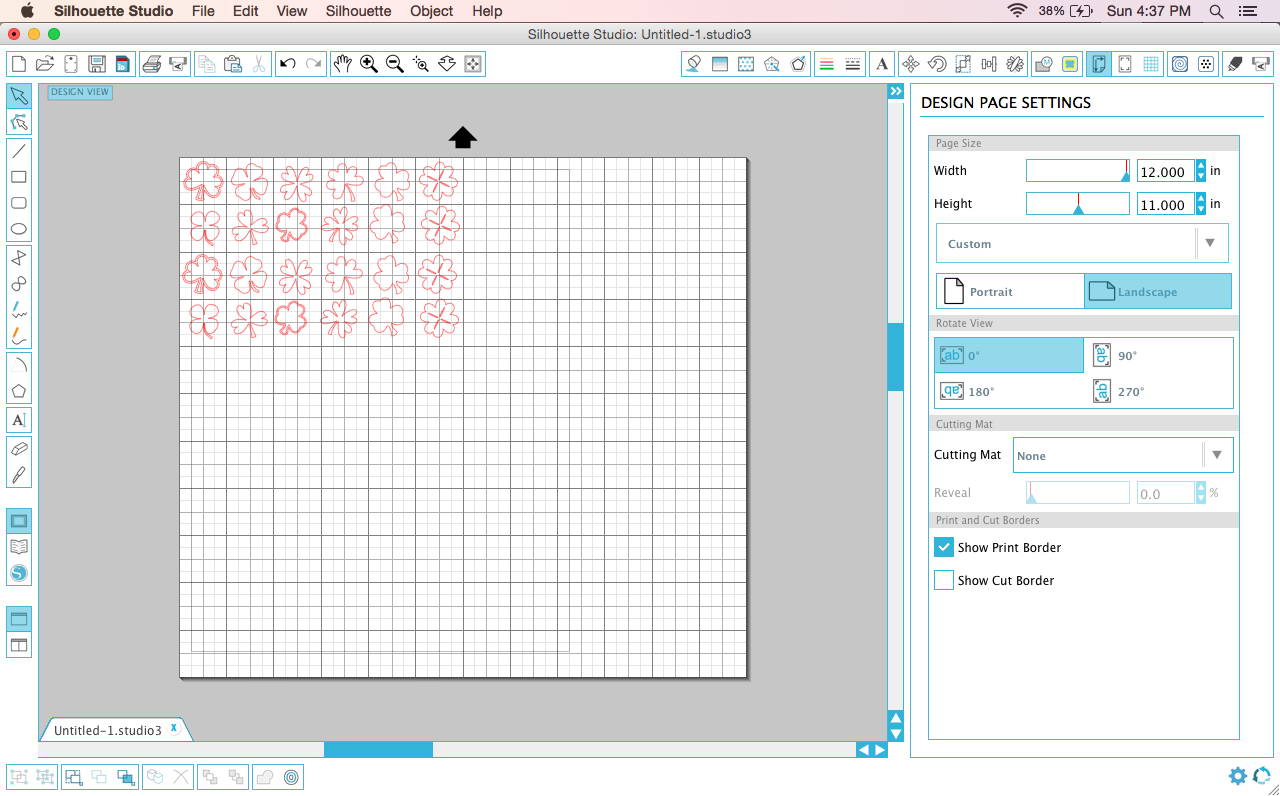This screenshot has width=1280, height=796.
Task: Save the document with the floppy disk icon
Action: pyautogui.click(x=97, y=64)
